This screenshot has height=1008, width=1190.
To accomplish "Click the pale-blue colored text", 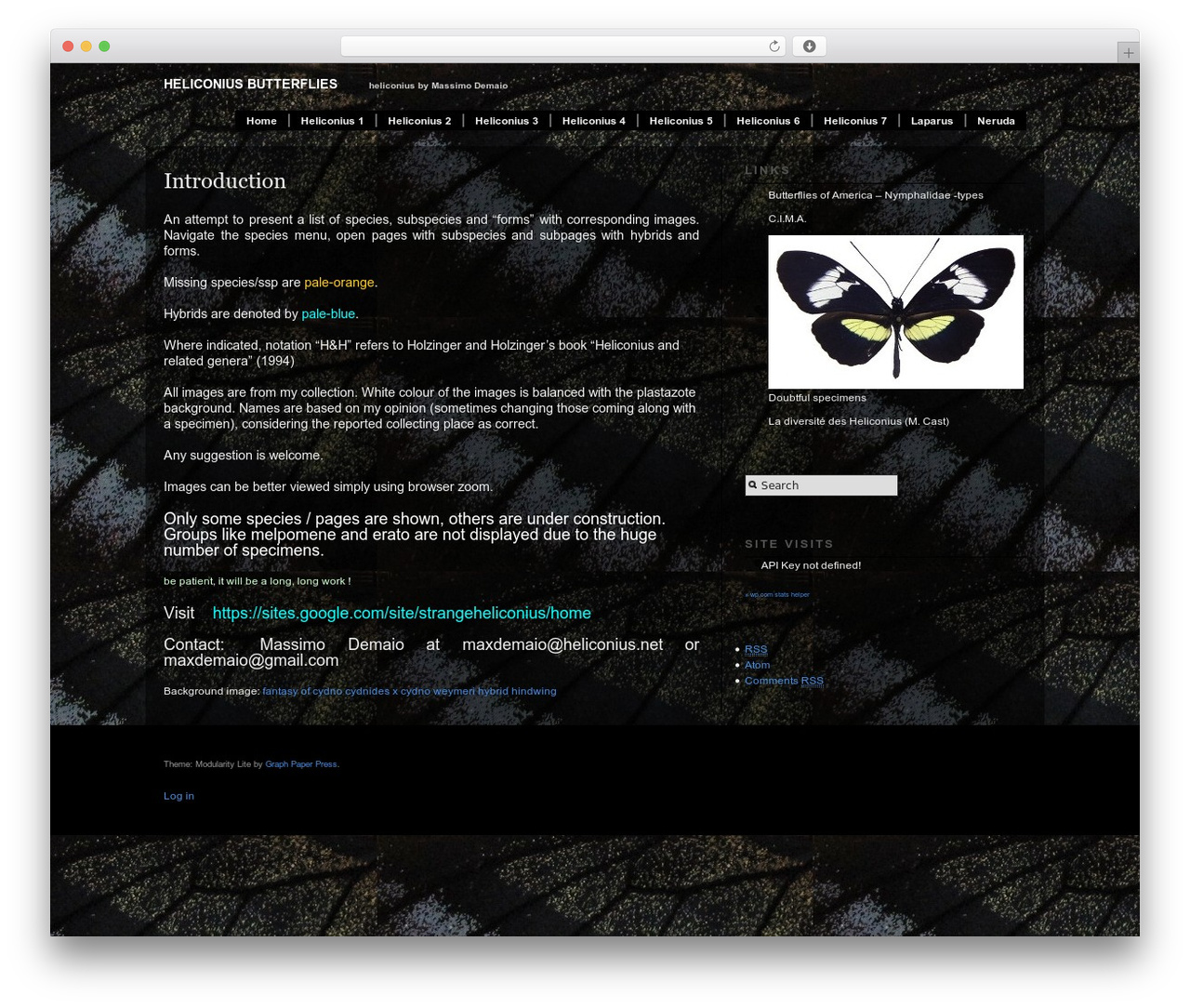I will 328,314.
